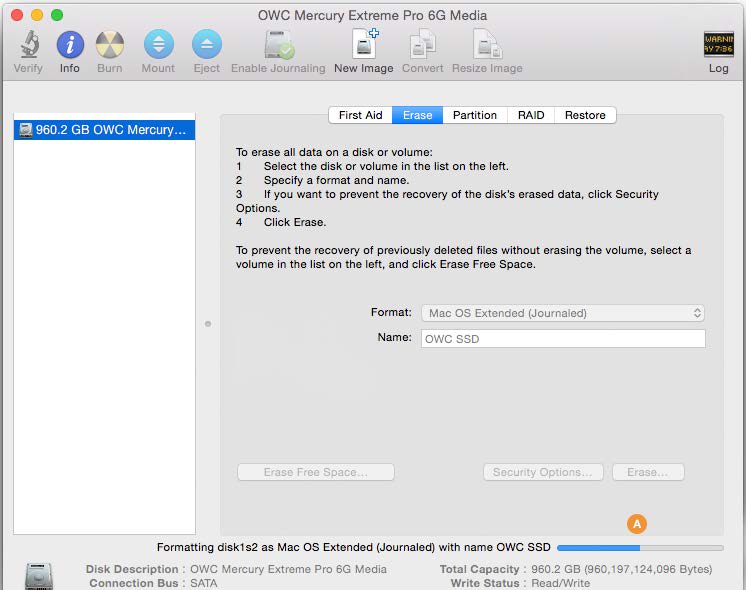Click the Burn disc icon
This screenshot has width=746, height=590.
click(x=110, y=45)
